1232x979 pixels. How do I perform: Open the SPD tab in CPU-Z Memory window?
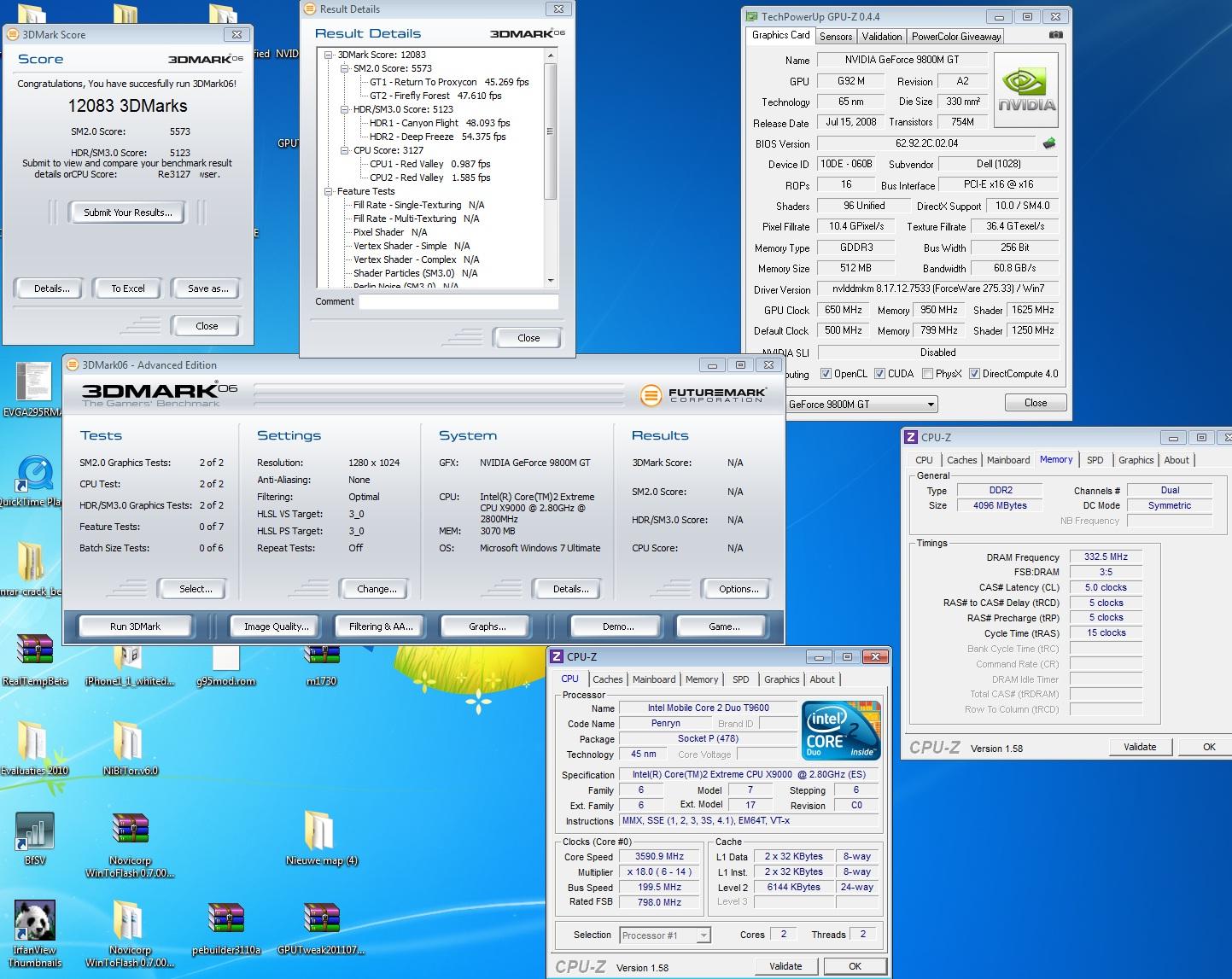[x=1095, y=460]
